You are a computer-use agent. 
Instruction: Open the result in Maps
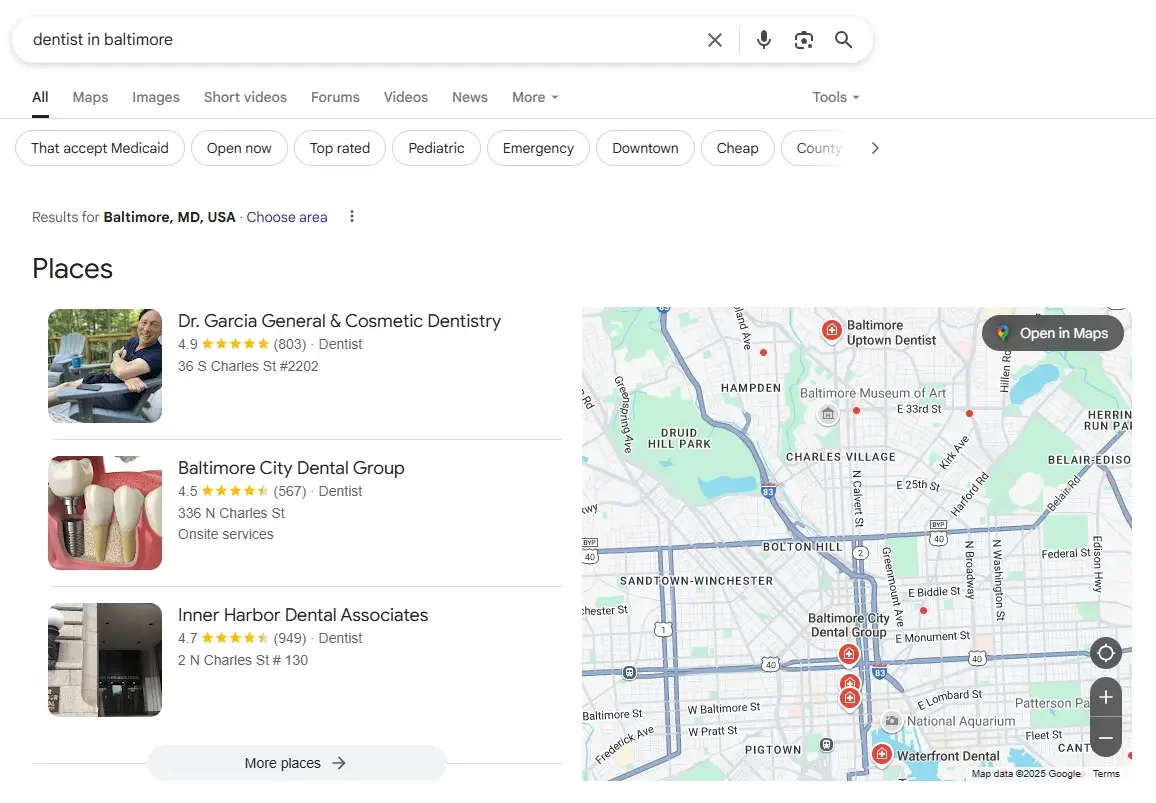(1052, 333)
